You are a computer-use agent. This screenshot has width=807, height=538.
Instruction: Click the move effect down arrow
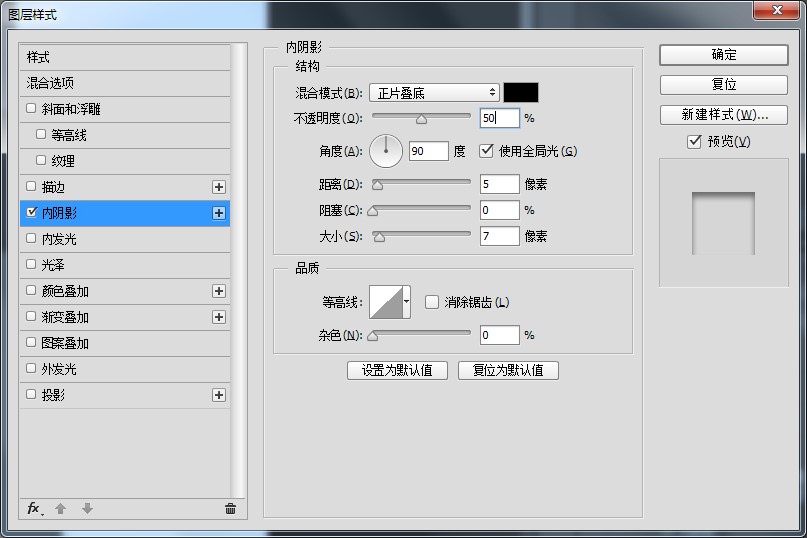click(87, 509)
